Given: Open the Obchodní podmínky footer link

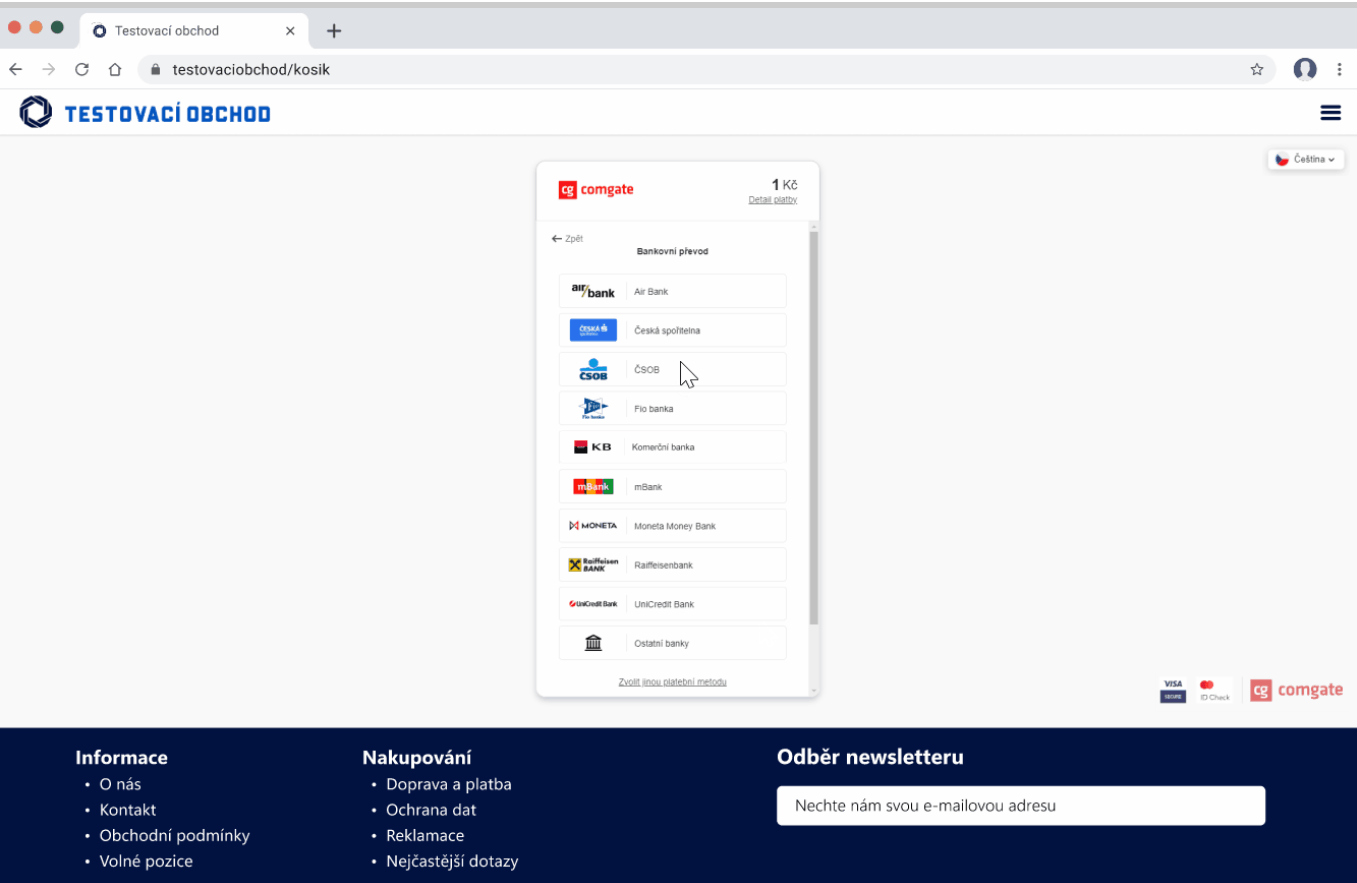Looking at the screenshot, I should pyautogui.click(x=175, y=835).
